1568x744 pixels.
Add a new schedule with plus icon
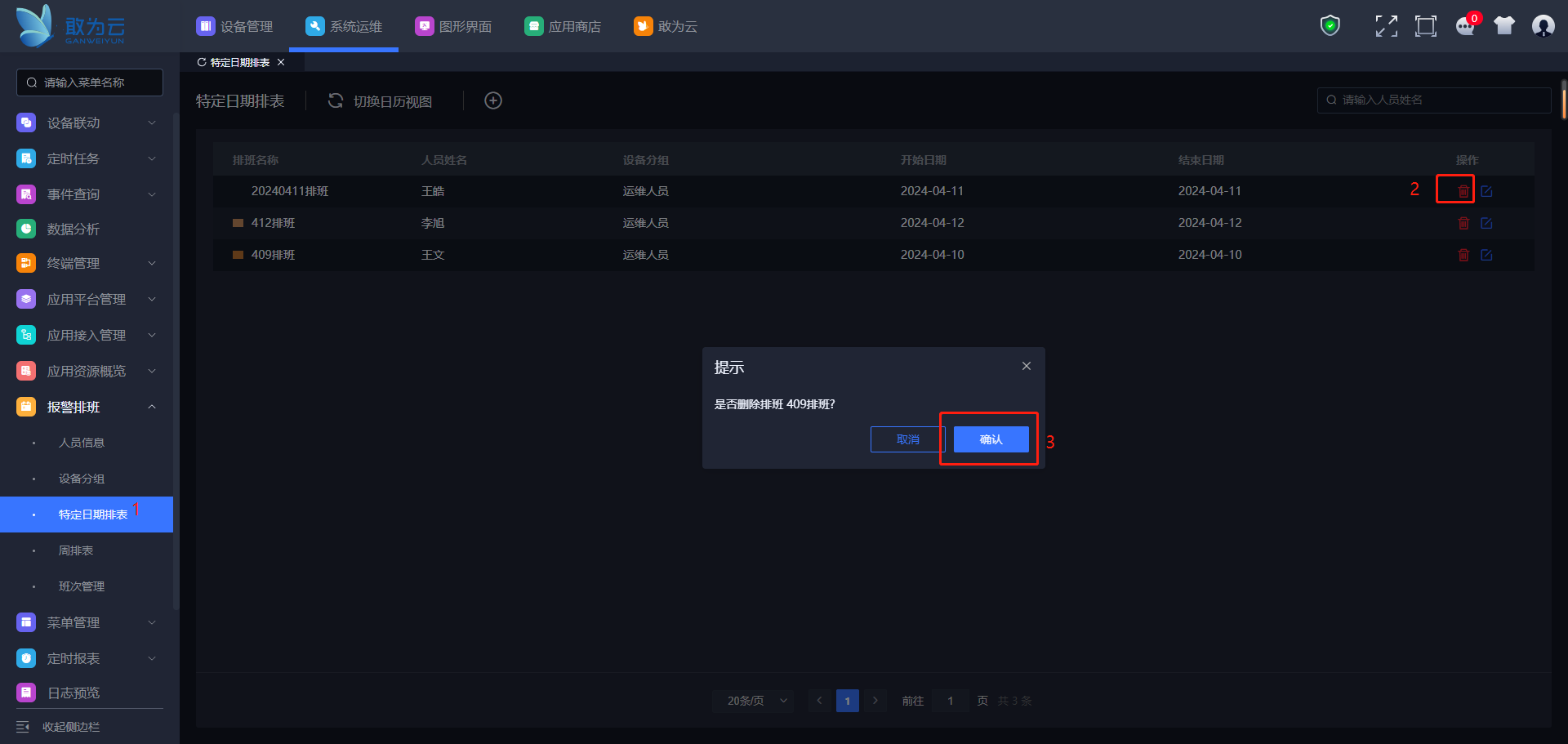493,100
